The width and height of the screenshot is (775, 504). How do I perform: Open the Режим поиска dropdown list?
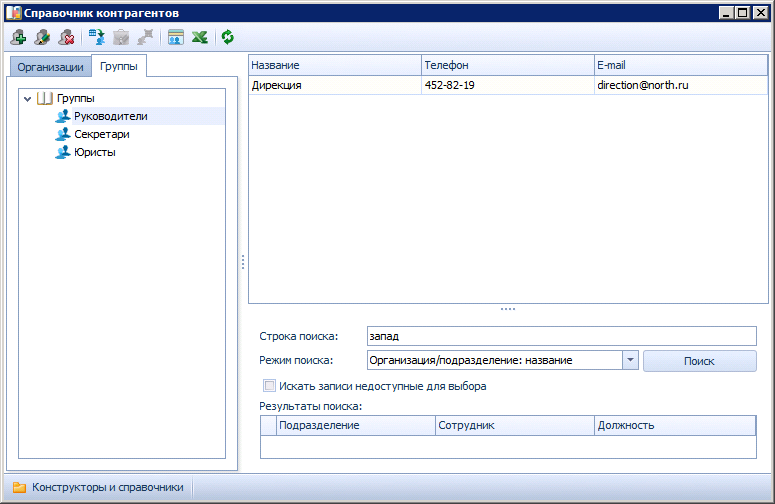(630, 361)
